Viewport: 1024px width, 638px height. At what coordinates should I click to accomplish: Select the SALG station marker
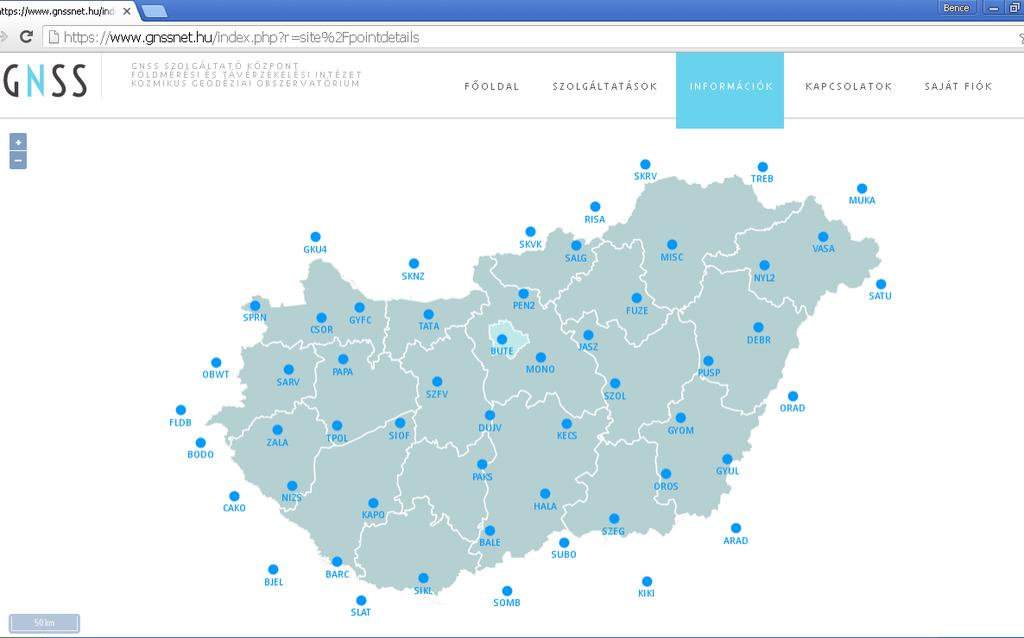pyautogui.click(x=576, y=246)
